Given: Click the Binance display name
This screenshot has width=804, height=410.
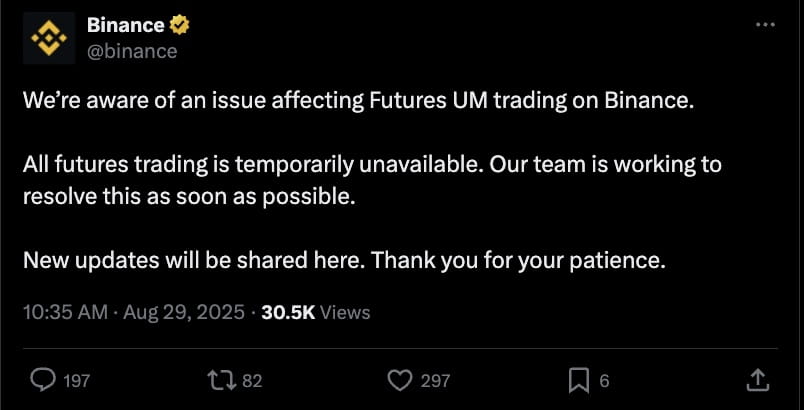Looking at the screenshot, I should (x=126, y=25).
